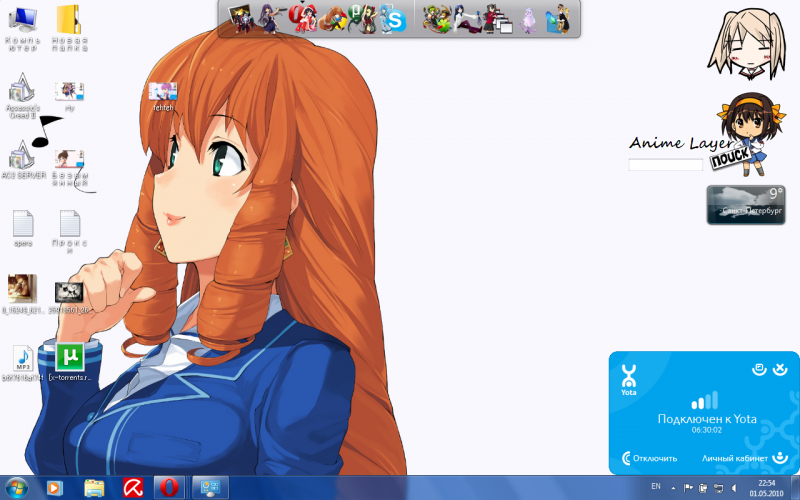800x500 pixels.
Task: Close the Yota connection widget
Action: tap(780, 369)
